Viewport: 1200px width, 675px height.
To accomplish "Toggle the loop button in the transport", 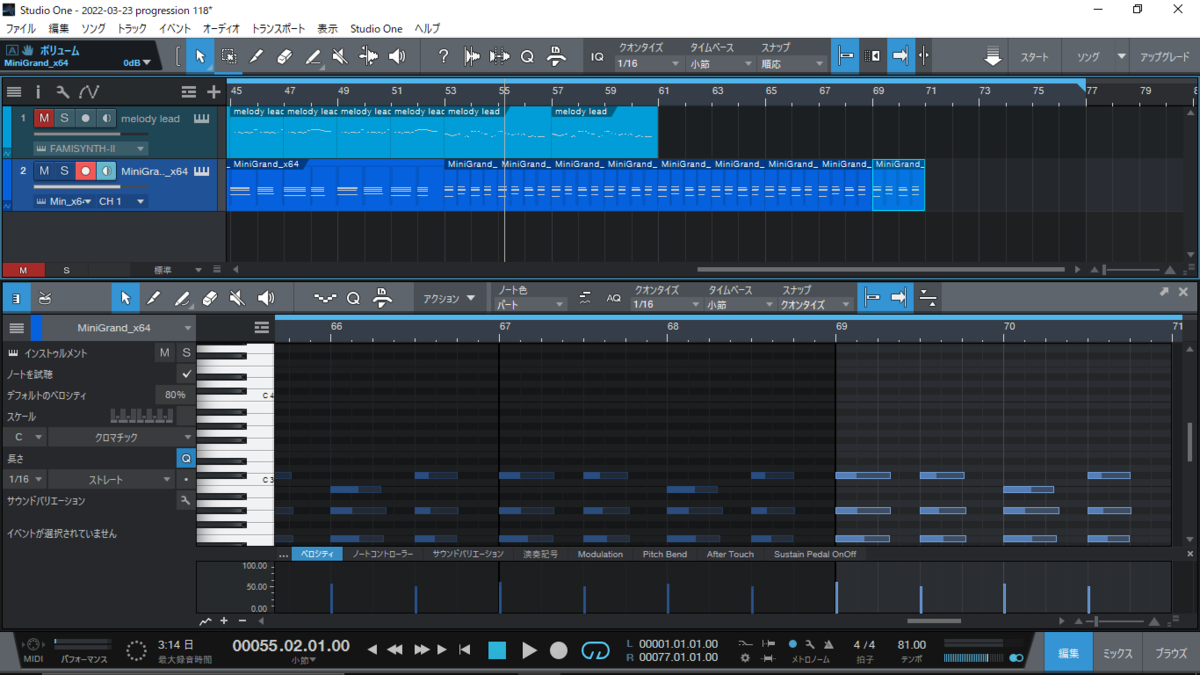I will click(595, 651).
